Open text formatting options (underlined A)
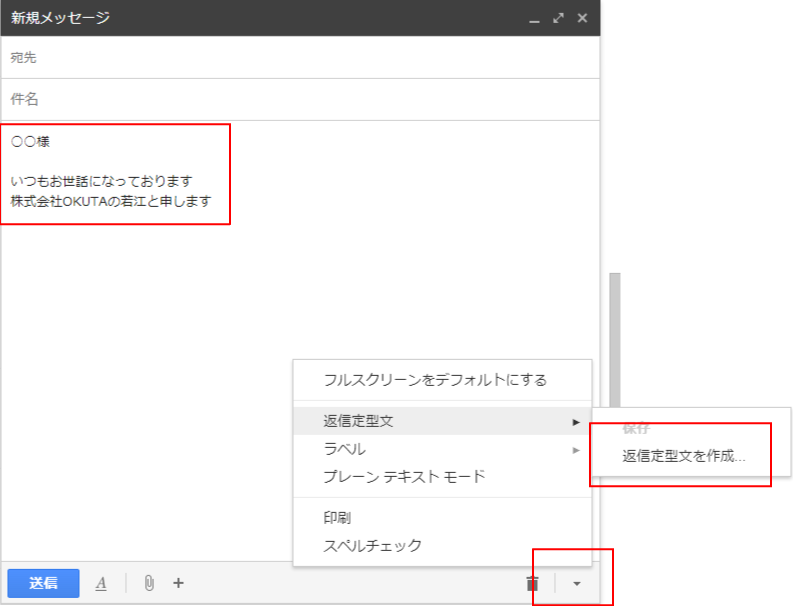793x606 pixels. pos(101,583)
